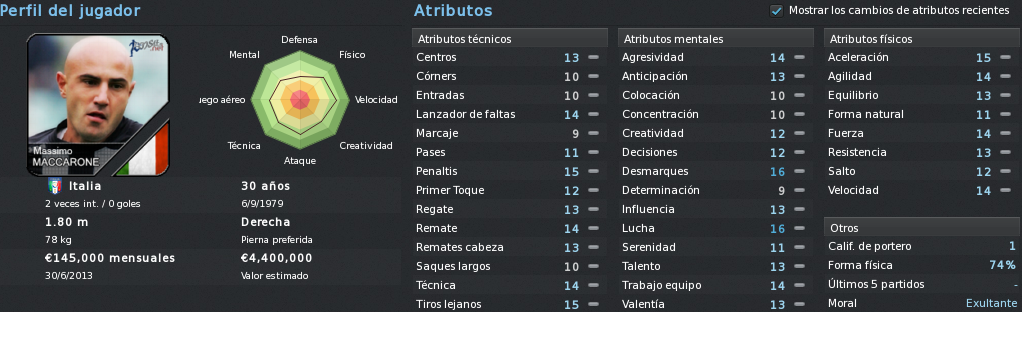
Task: Click the change indicator beside Lucha
Action: (x=799, y=228)
